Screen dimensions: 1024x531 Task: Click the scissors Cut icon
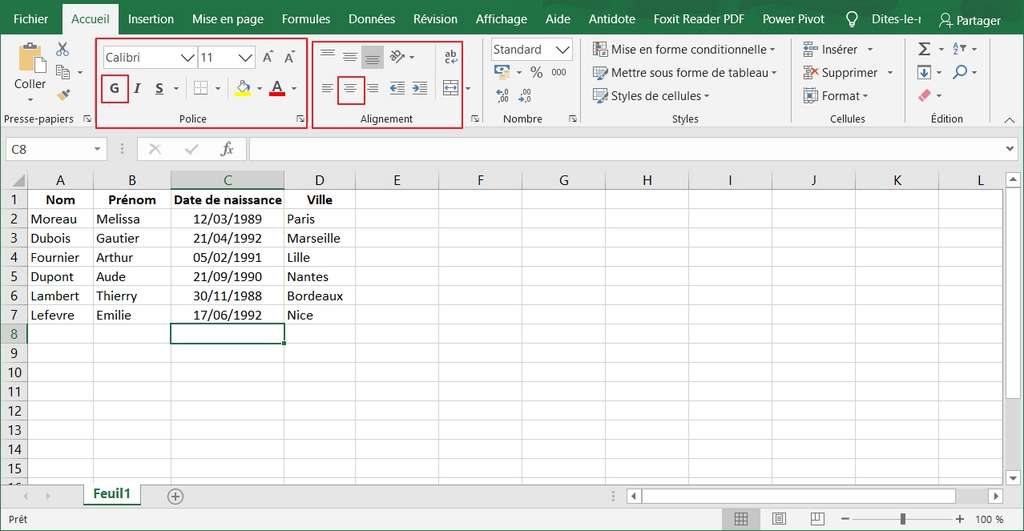(x=63, y=49)
